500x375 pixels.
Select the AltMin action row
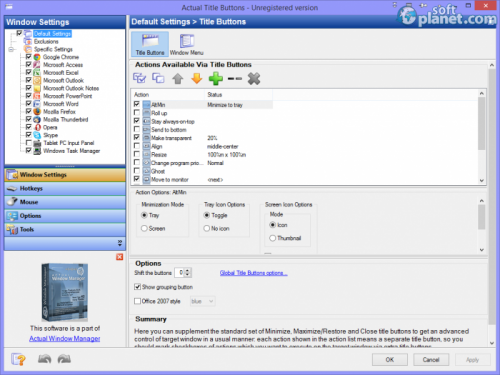[203, 105]
